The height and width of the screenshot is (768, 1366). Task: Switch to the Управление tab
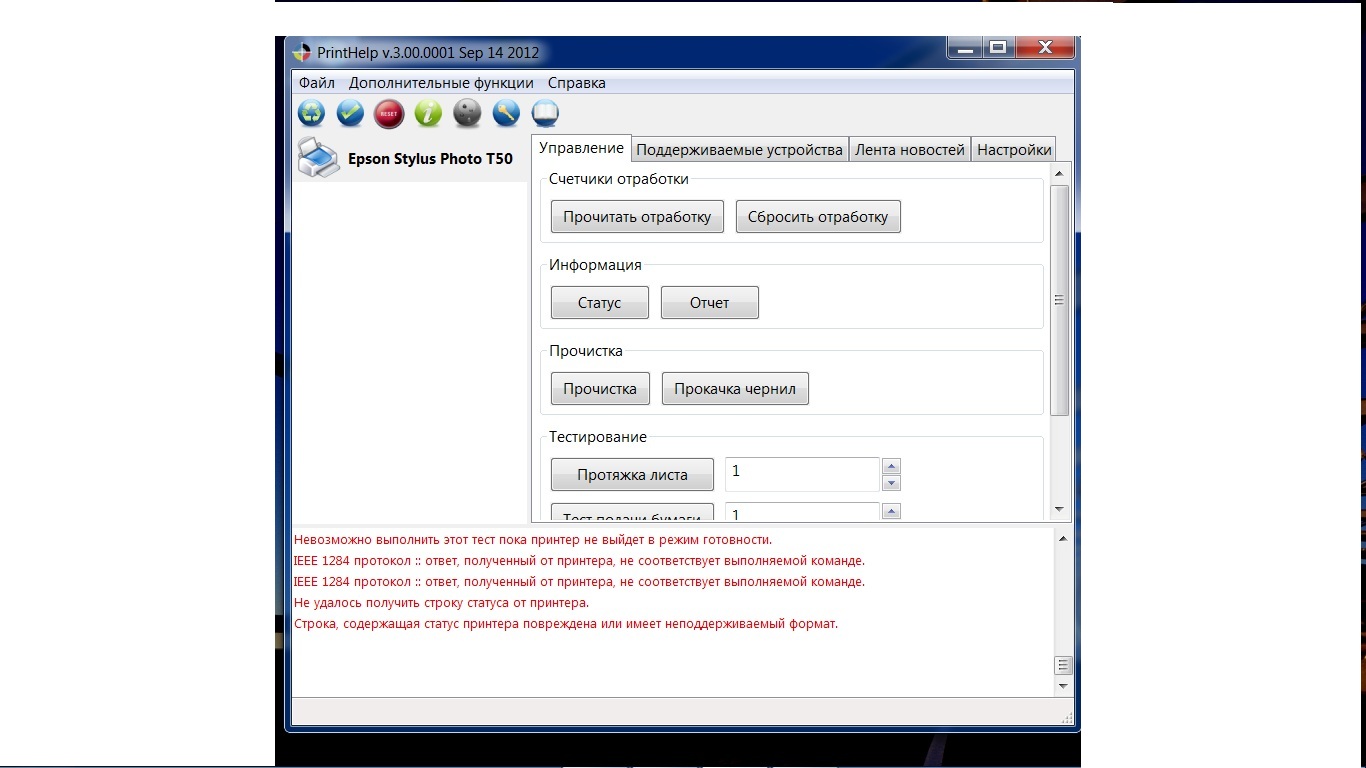pos(581,148)
